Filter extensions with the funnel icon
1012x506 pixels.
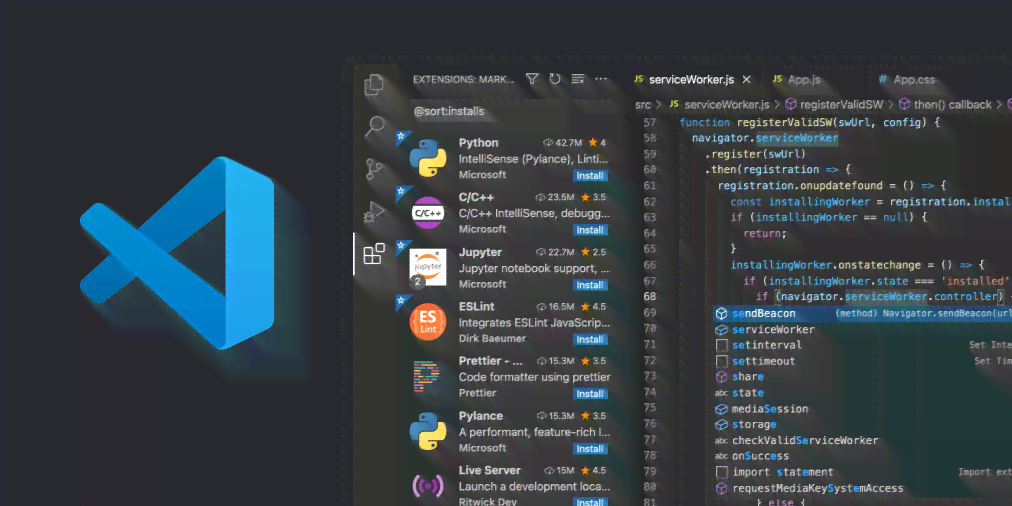[x=532, y=79]
